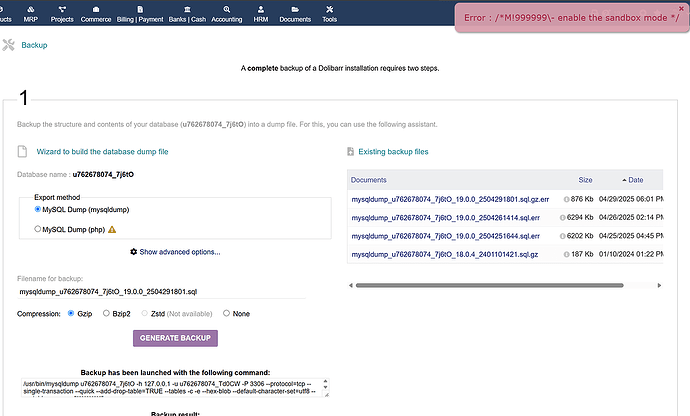This screenshot has width=690, height=416.
Task: Click the right arrow of horizontal scrollbar
Action: (659, 285)
